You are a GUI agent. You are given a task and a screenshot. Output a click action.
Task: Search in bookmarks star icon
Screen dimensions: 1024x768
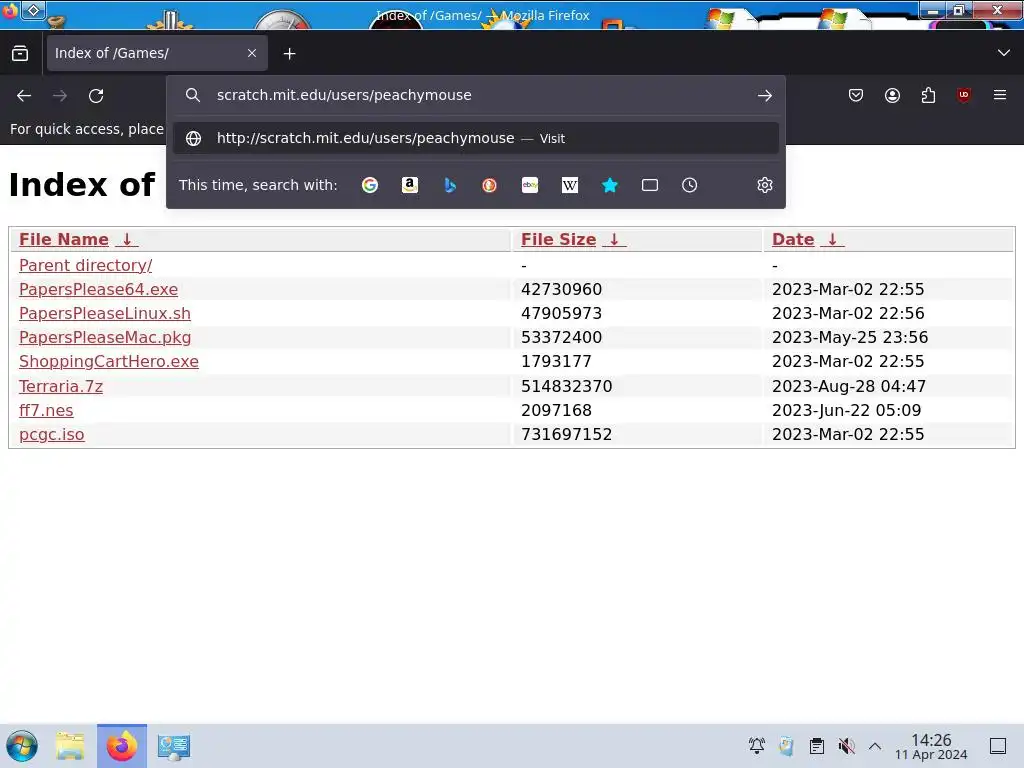(x=610, y=185)
